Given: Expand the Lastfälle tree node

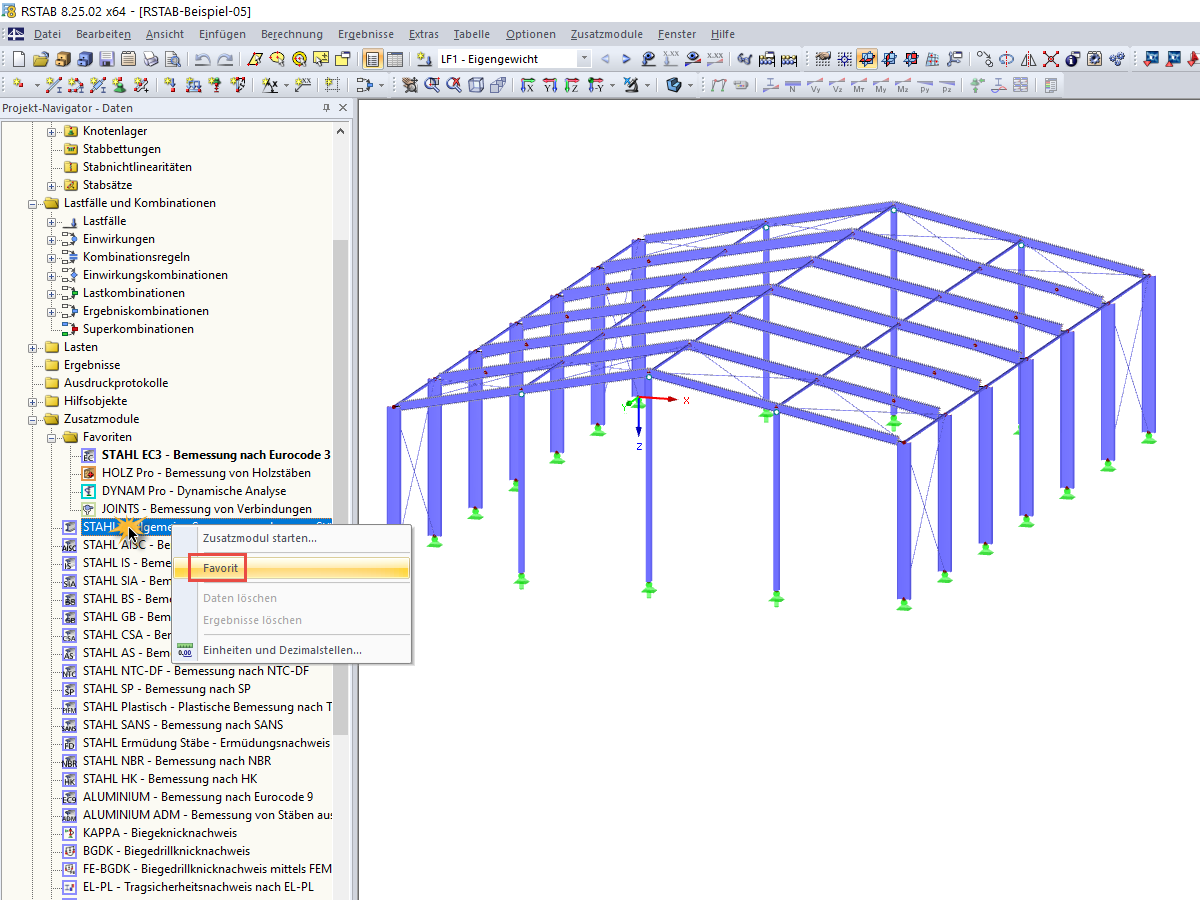Looking at the screenshot, I should coord(52,221).
